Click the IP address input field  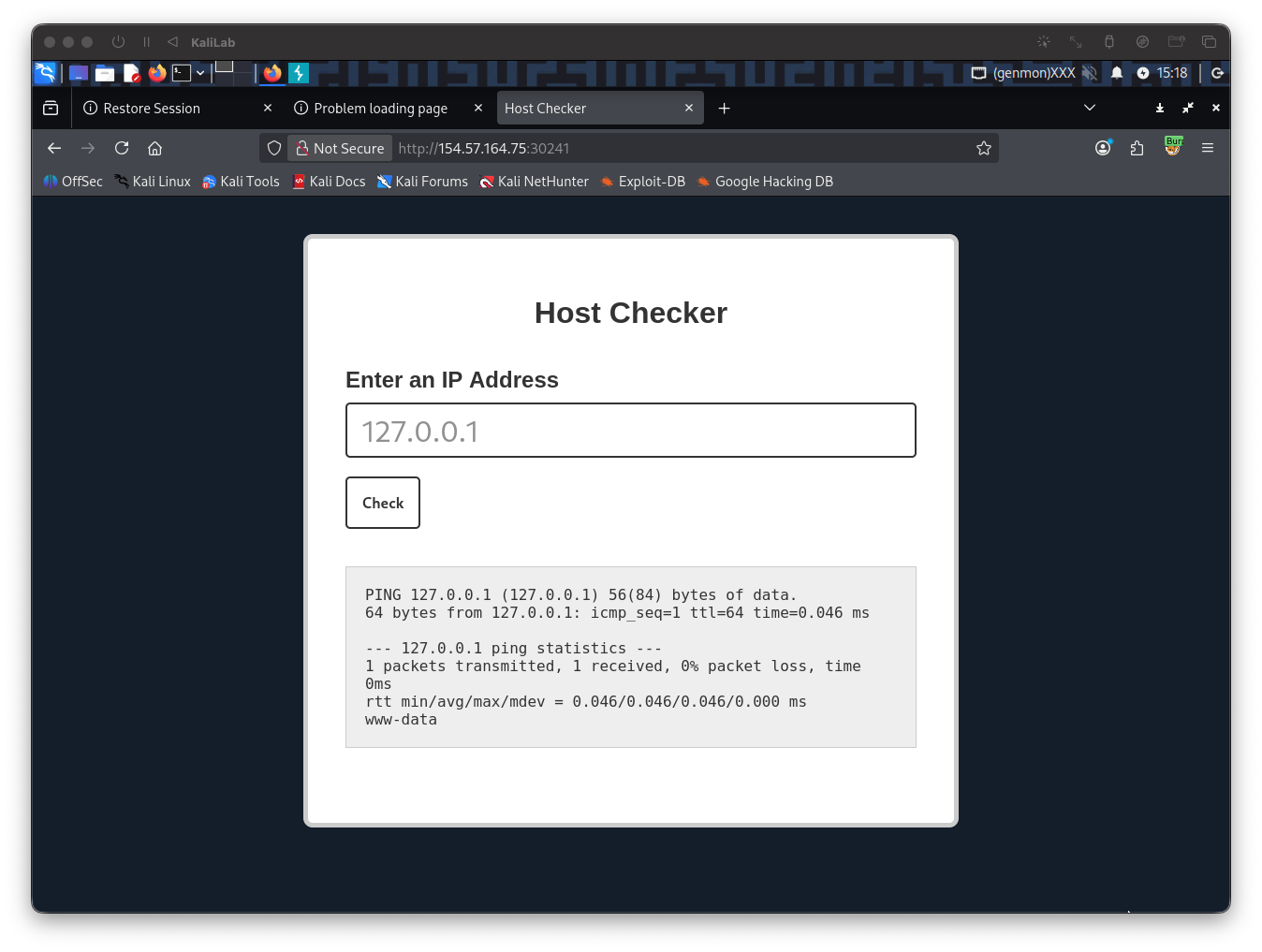(630, 431)
